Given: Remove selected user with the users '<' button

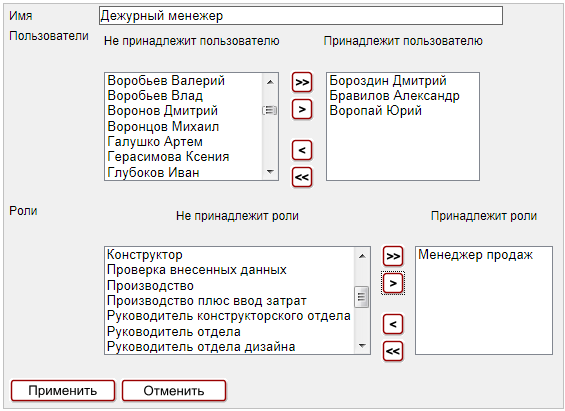Looking at the screenshot, I should 302,150.
